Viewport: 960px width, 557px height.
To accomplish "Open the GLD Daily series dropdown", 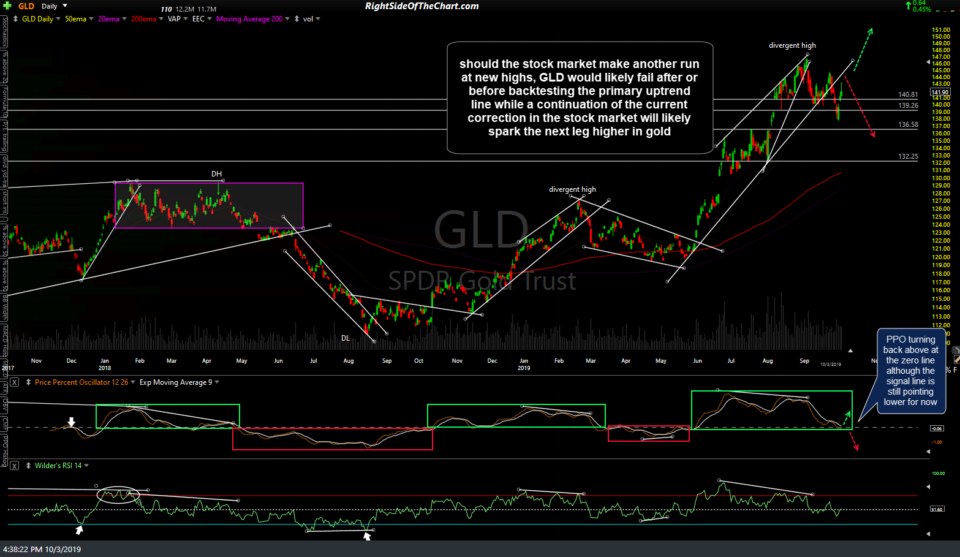I will pos(58,19).
